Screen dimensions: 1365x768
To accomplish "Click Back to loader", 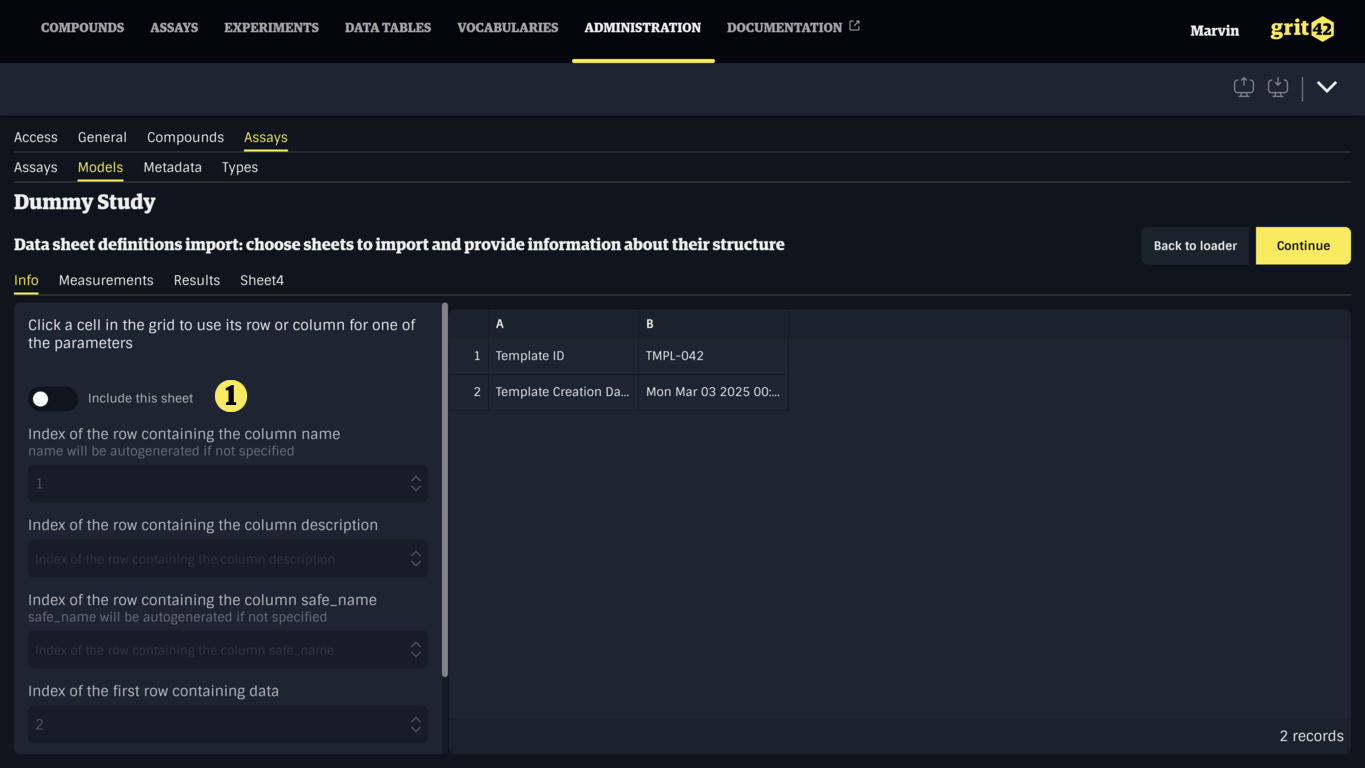I will 1195,245.
